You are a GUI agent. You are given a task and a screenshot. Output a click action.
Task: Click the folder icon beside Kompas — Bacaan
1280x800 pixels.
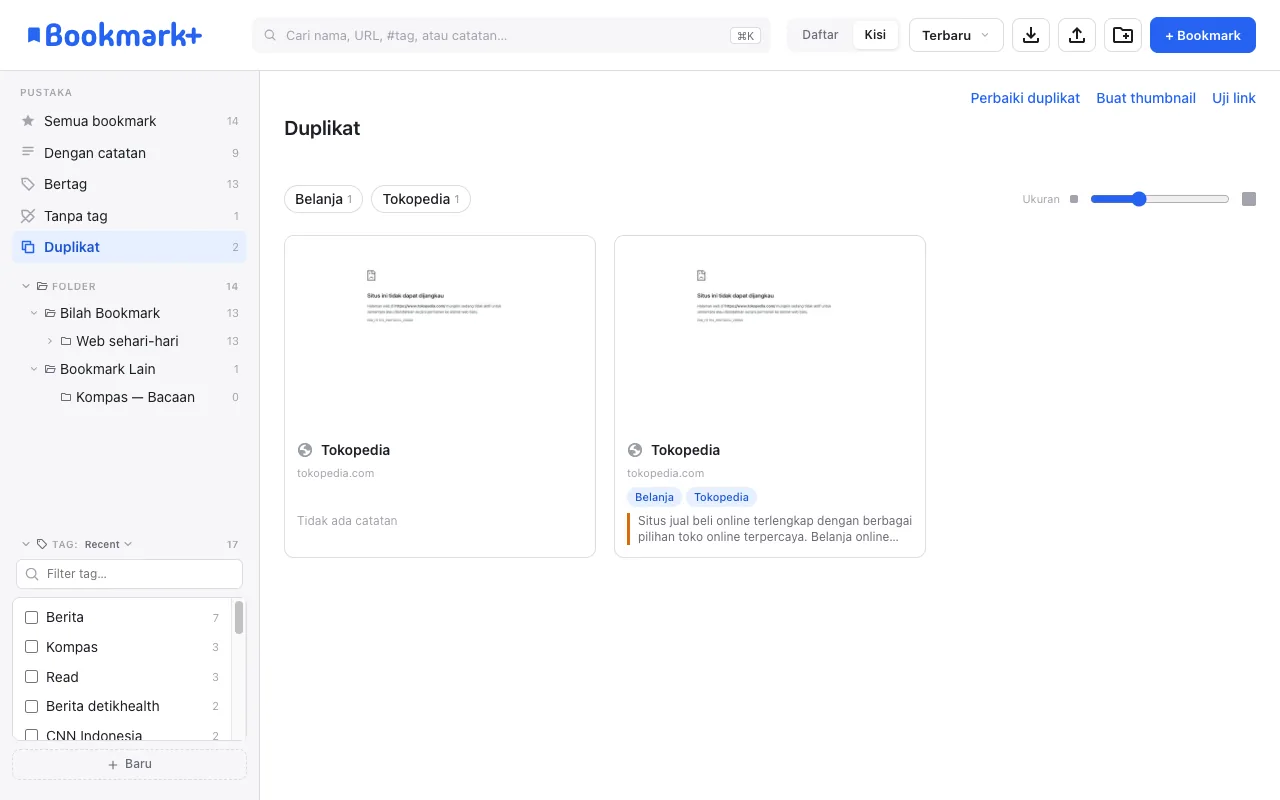pyautogui.click(x=66, y=397)
